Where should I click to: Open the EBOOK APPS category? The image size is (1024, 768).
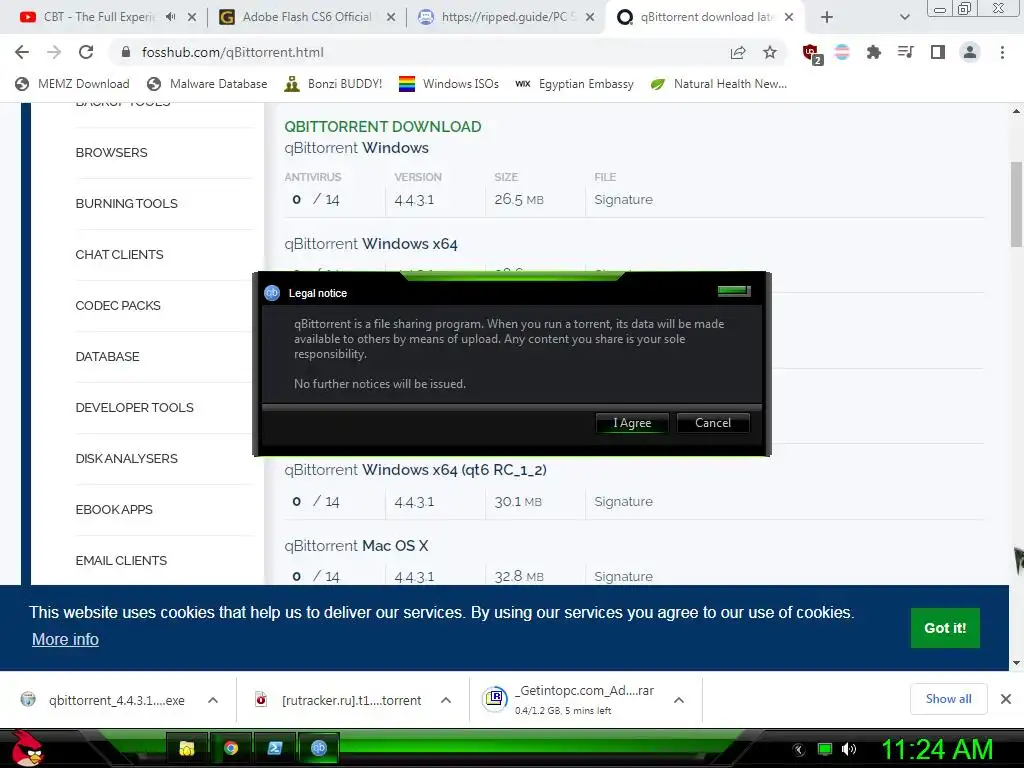pyautogui.click(x=114, y=509)
